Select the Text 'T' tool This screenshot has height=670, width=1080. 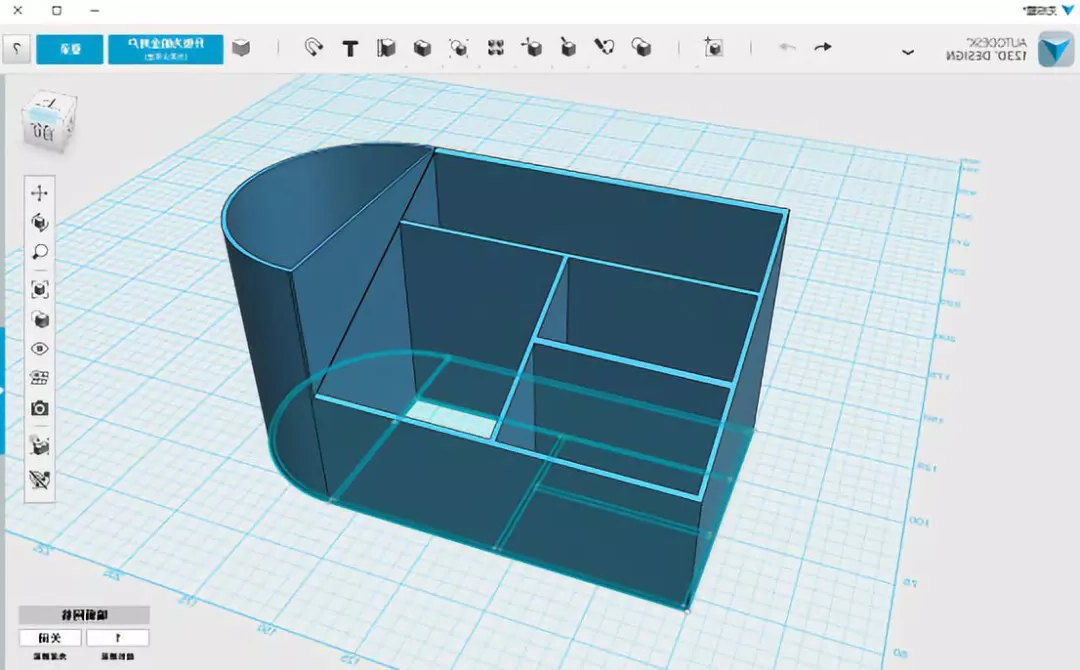pyautogui.click(x=350, y=48)
